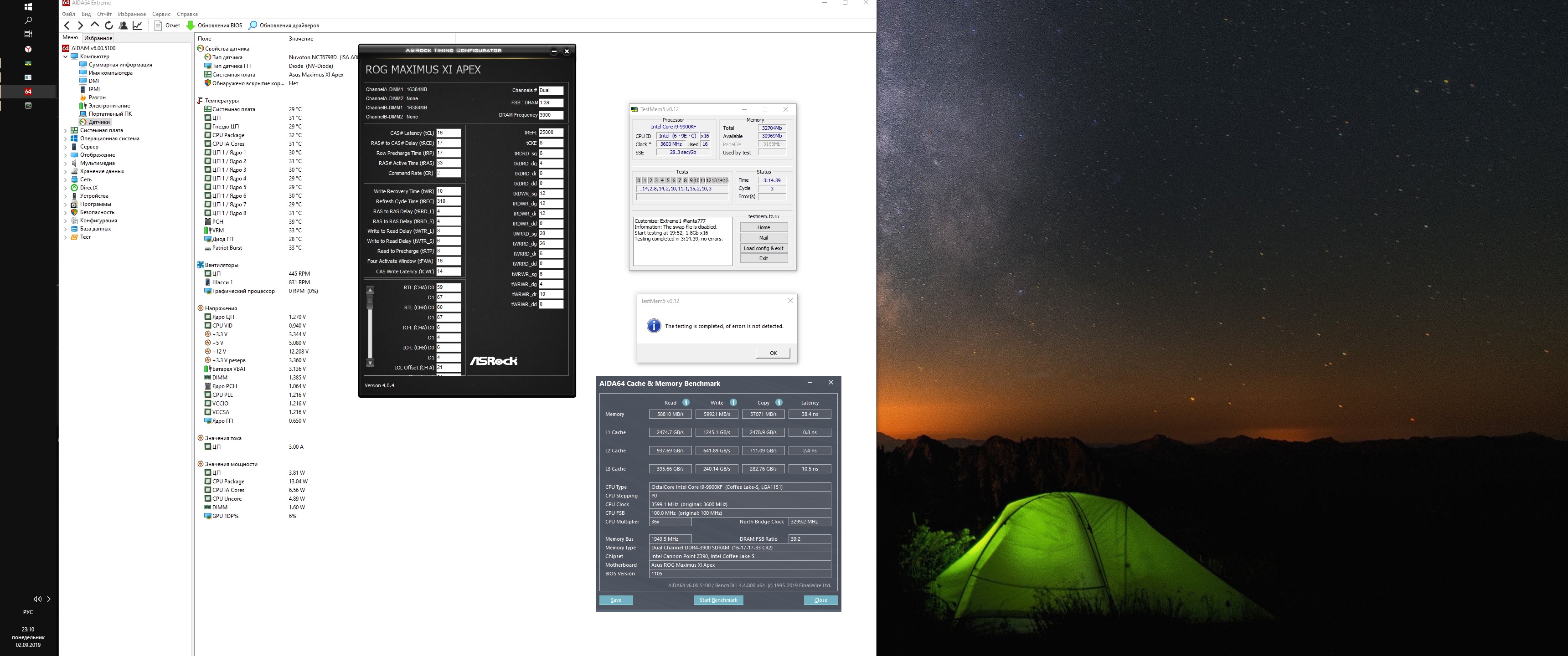The height and width of the screenshot is (656, 1568).
Task: Open the graph chart icon in the toolbar
Action: 138,26
